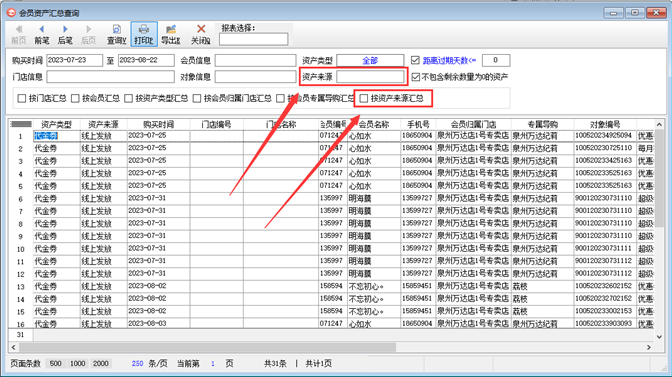Image resolution: width=672 pixels, height=377 pixels.
Task: Click the horizontal scrollbar left arrow
Action: coord(14,347)
